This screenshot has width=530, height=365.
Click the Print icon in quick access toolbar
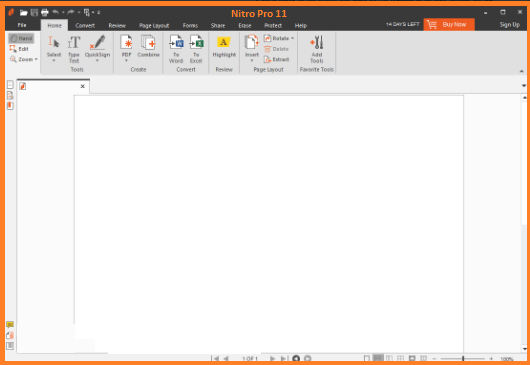click(x=45, y=13)
